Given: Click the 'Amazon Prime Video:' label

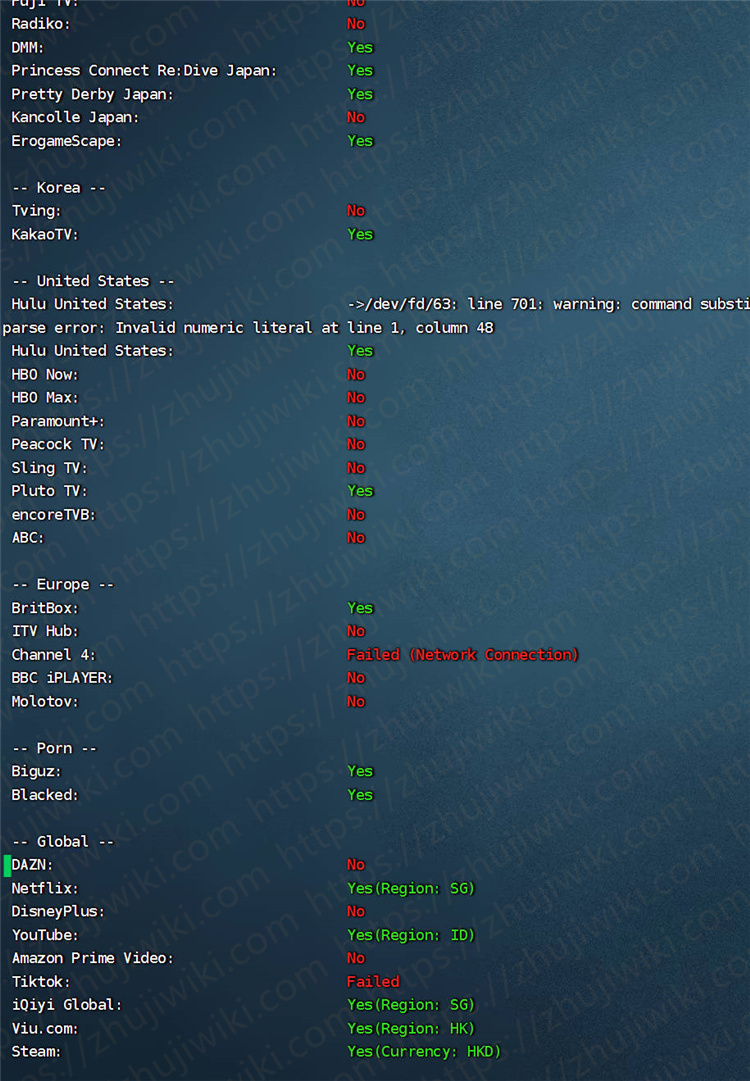Looking at the screenshot, I should click(92, 958).
